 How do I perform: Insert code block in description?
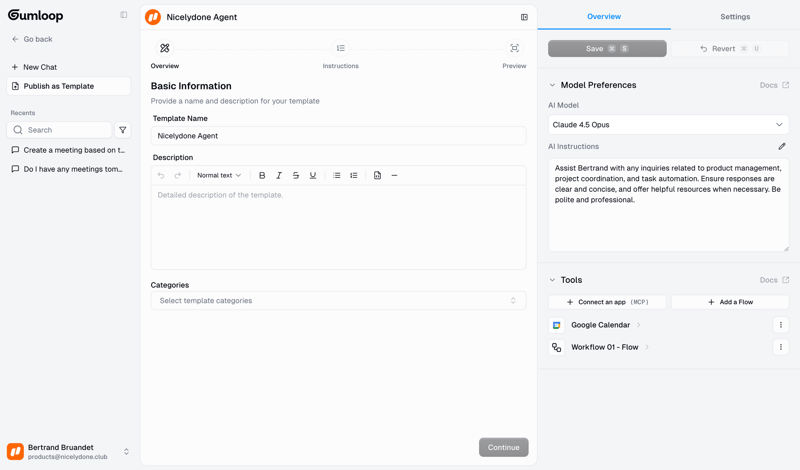tap(378, 176)
